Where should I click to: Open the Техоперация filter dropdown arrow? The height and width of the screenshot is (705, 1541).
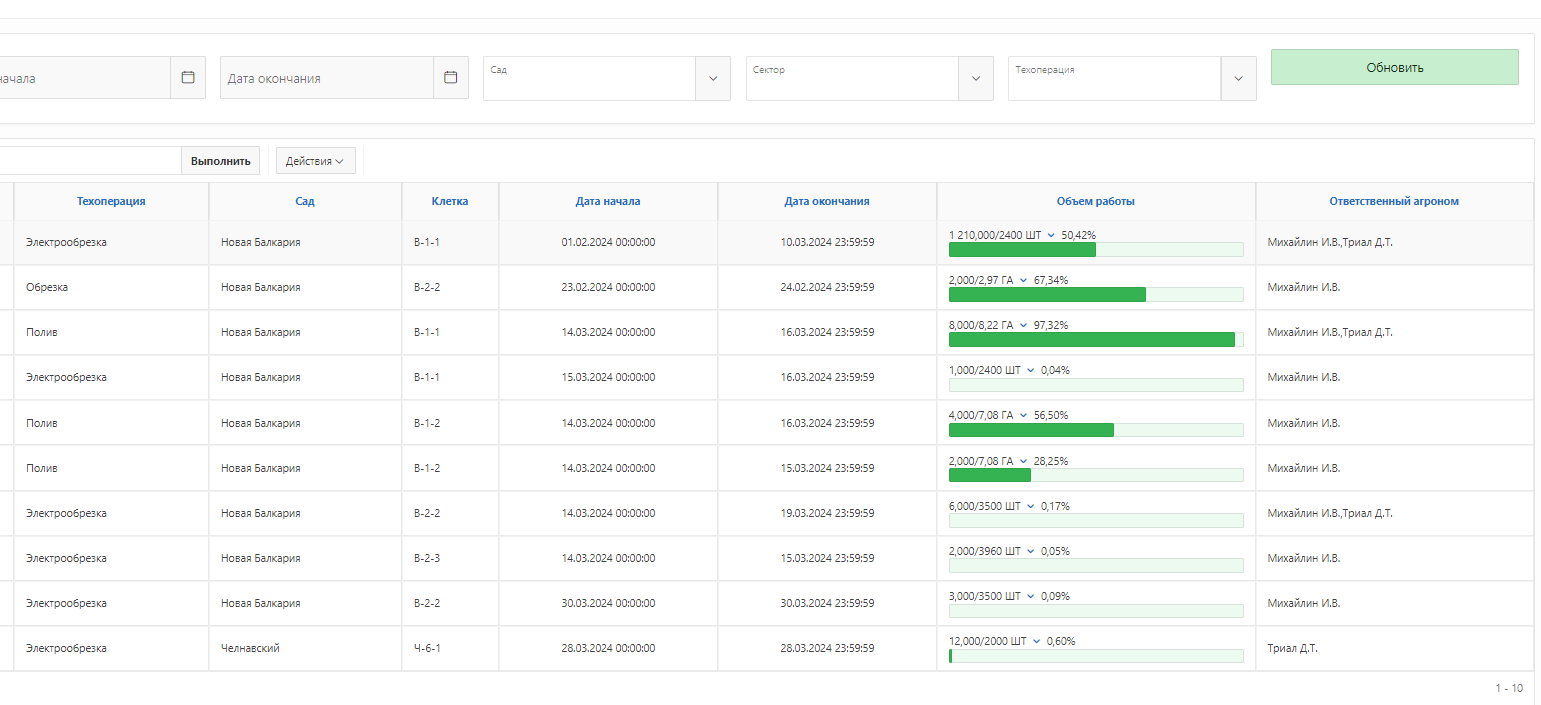pyautogui.click(x=1238, y=78)
